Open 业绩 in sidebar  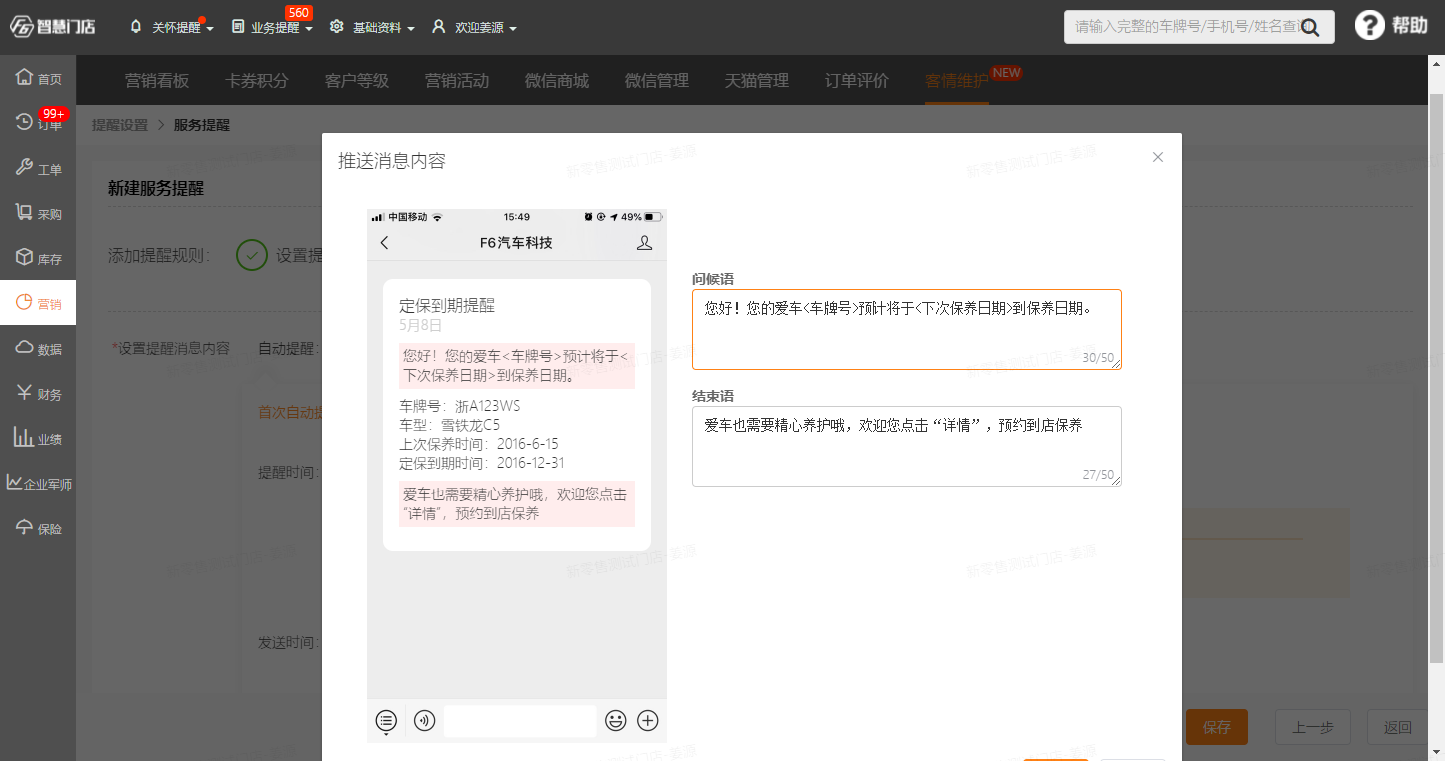[38, 438]
